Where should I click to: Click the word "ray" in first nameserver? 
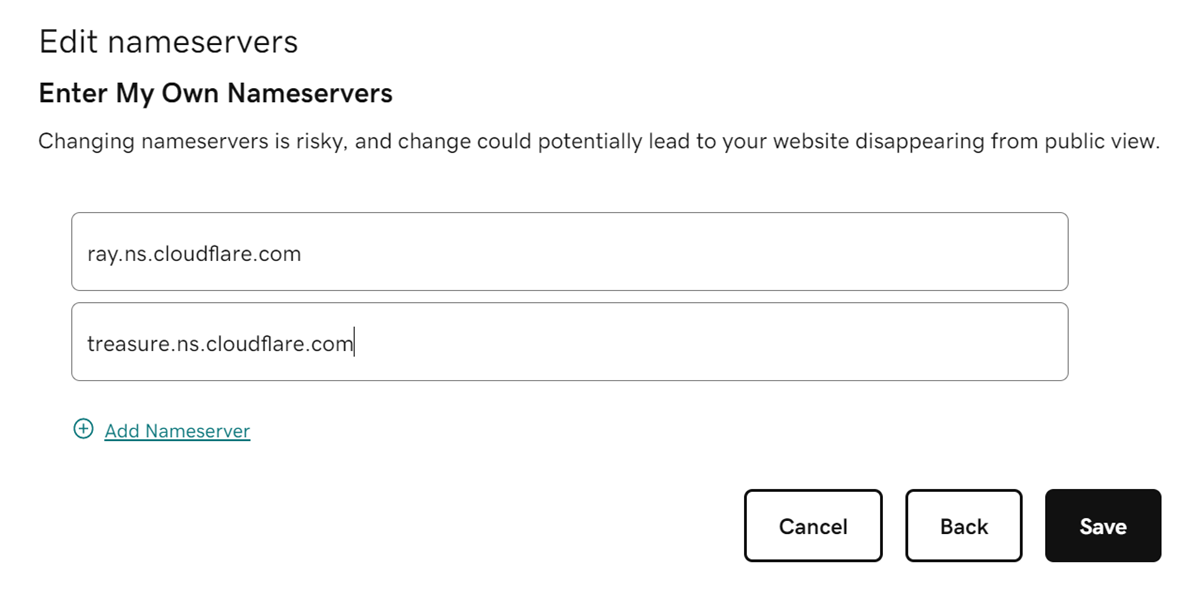pyautogui.click(x=102, y=255)
